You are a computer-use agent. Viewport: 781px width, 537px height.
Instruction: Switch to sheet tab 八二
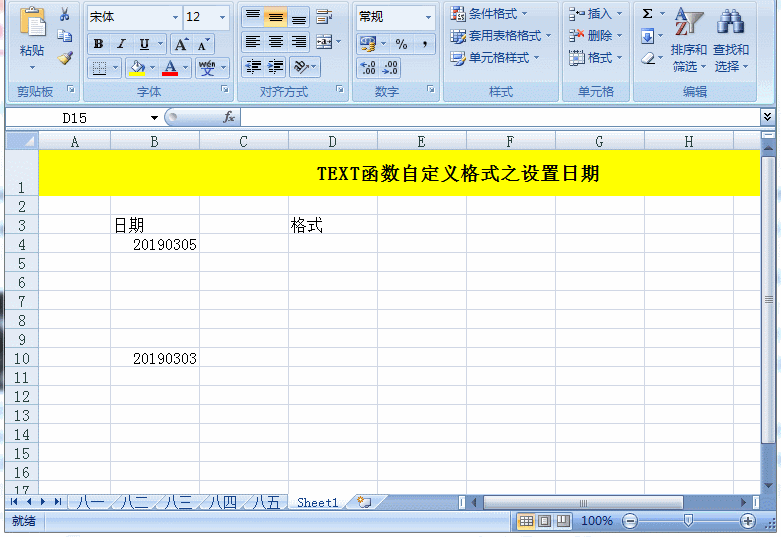pos(134,502)
